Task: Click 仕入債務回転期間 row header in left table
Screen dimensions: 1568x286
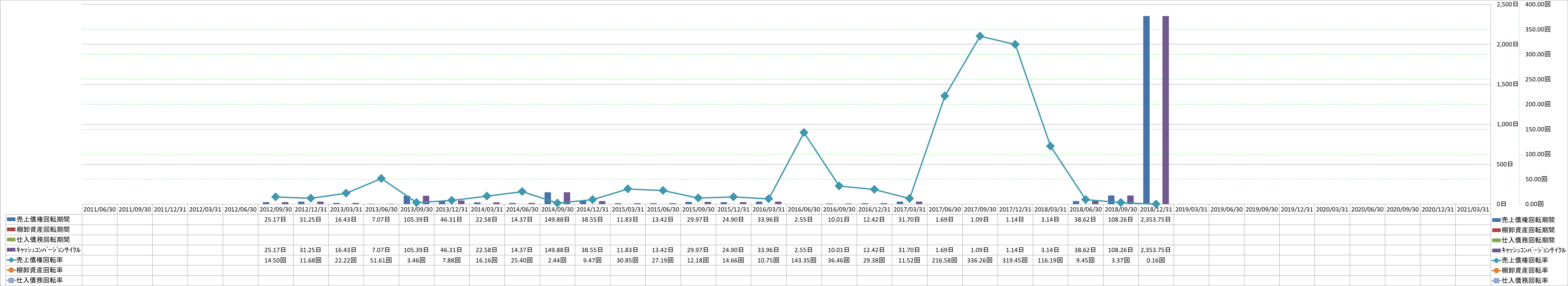Action: [43, 240]
